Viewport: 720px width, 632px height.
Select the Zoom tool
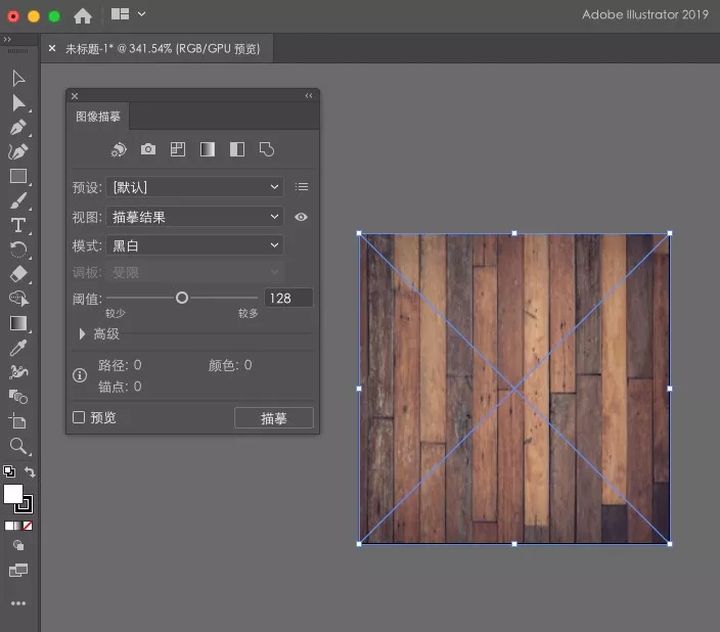coord(18,446)
